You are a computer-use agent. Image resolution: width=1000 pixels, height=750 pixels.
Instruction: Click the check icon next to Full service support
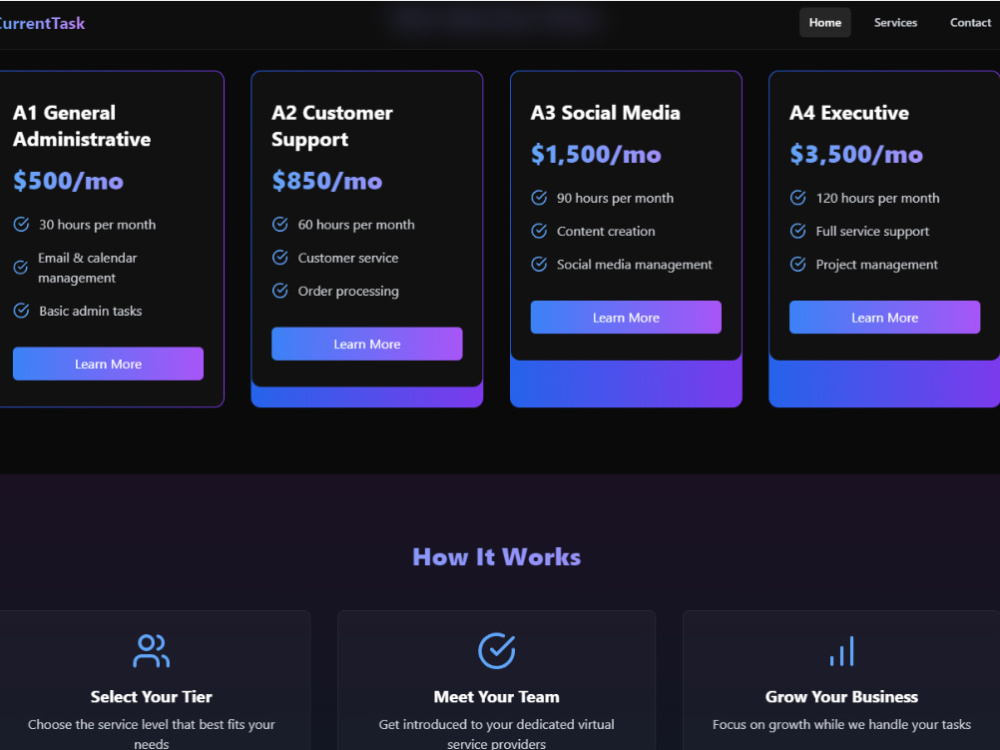coord(798,231)
